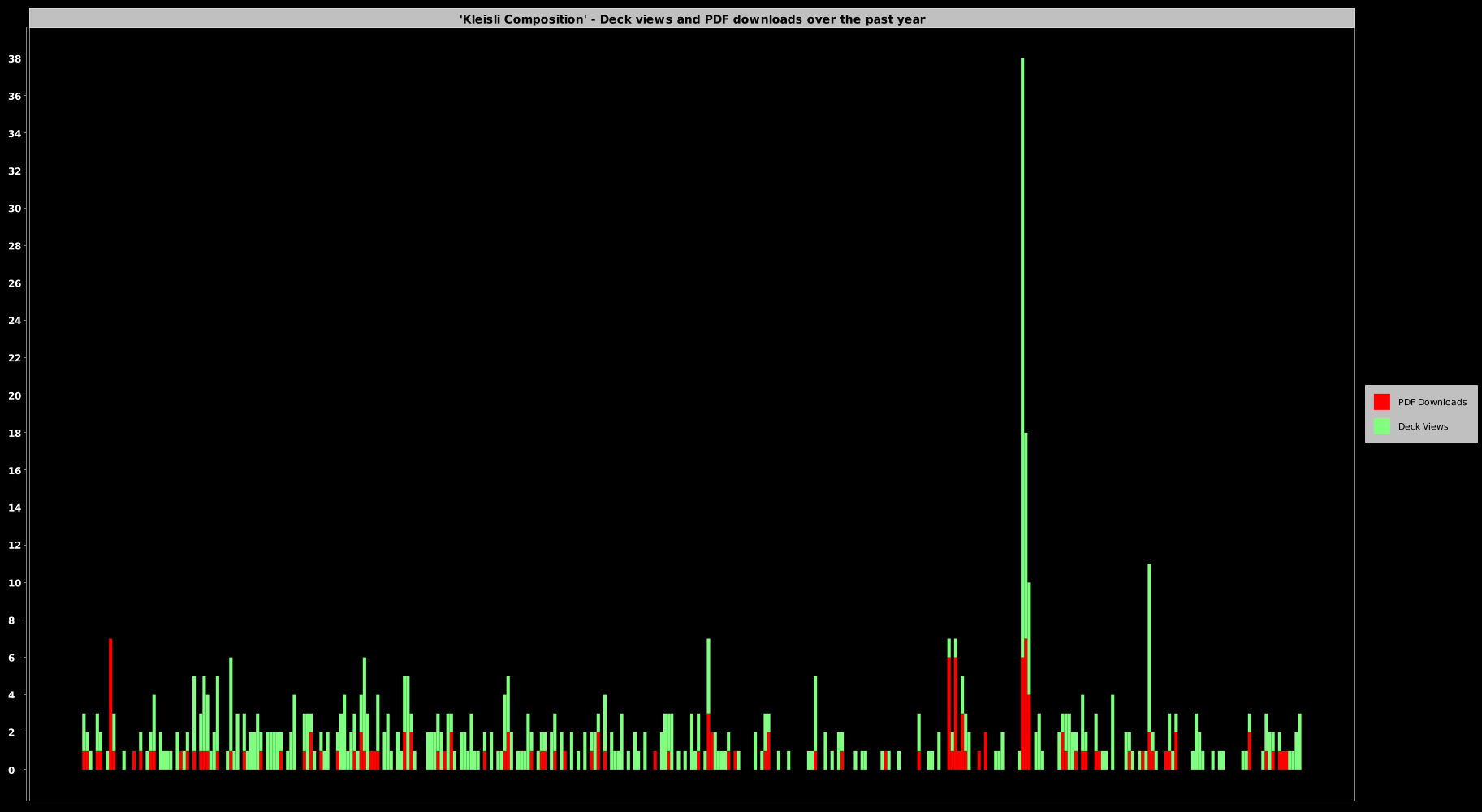
Task: Click the green Deck Views legend swatch
Action: tap(1381, 426)
